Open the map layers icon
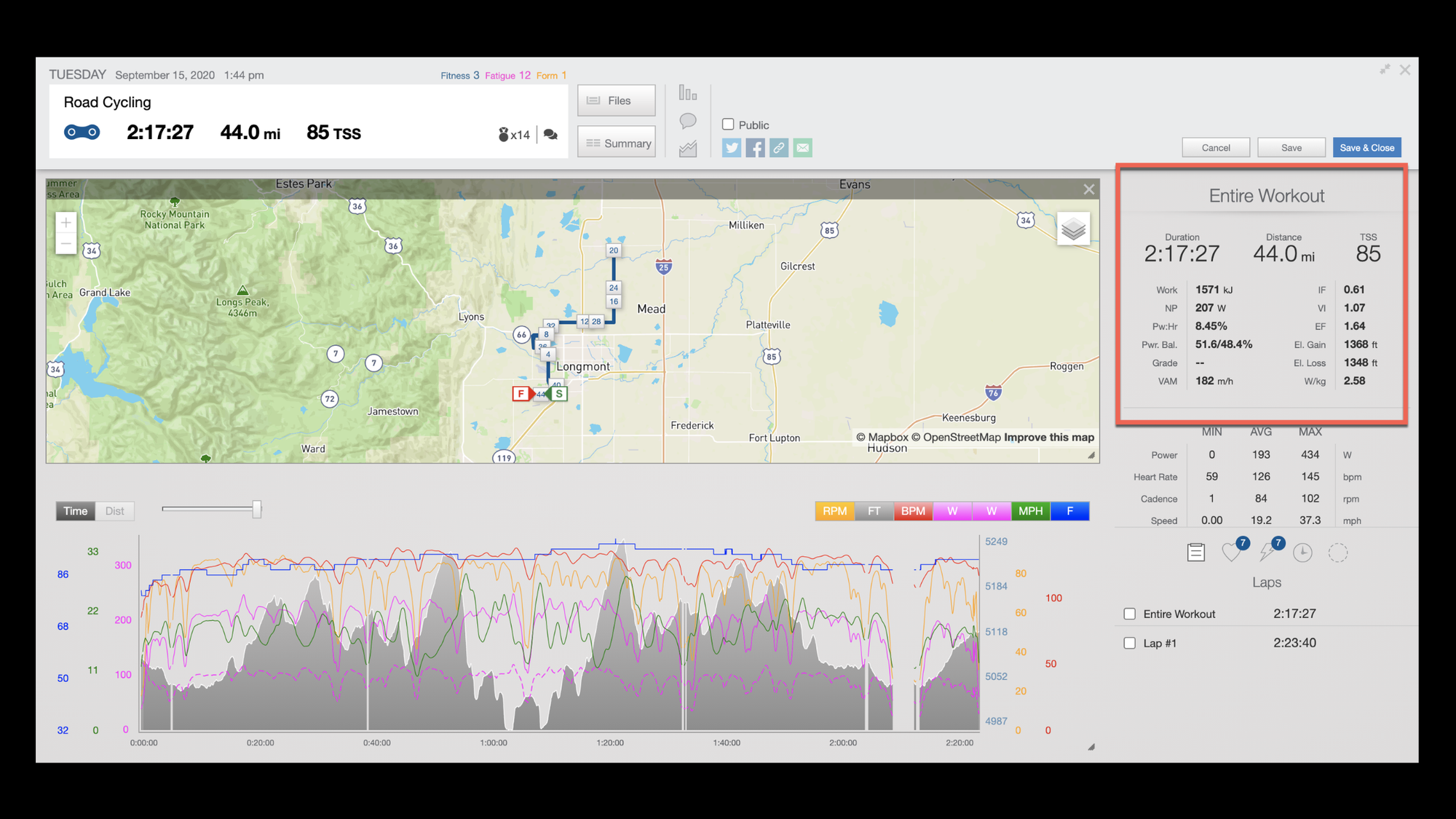The height and width of the screenshot is (819, 1456). pos(1073,229)
